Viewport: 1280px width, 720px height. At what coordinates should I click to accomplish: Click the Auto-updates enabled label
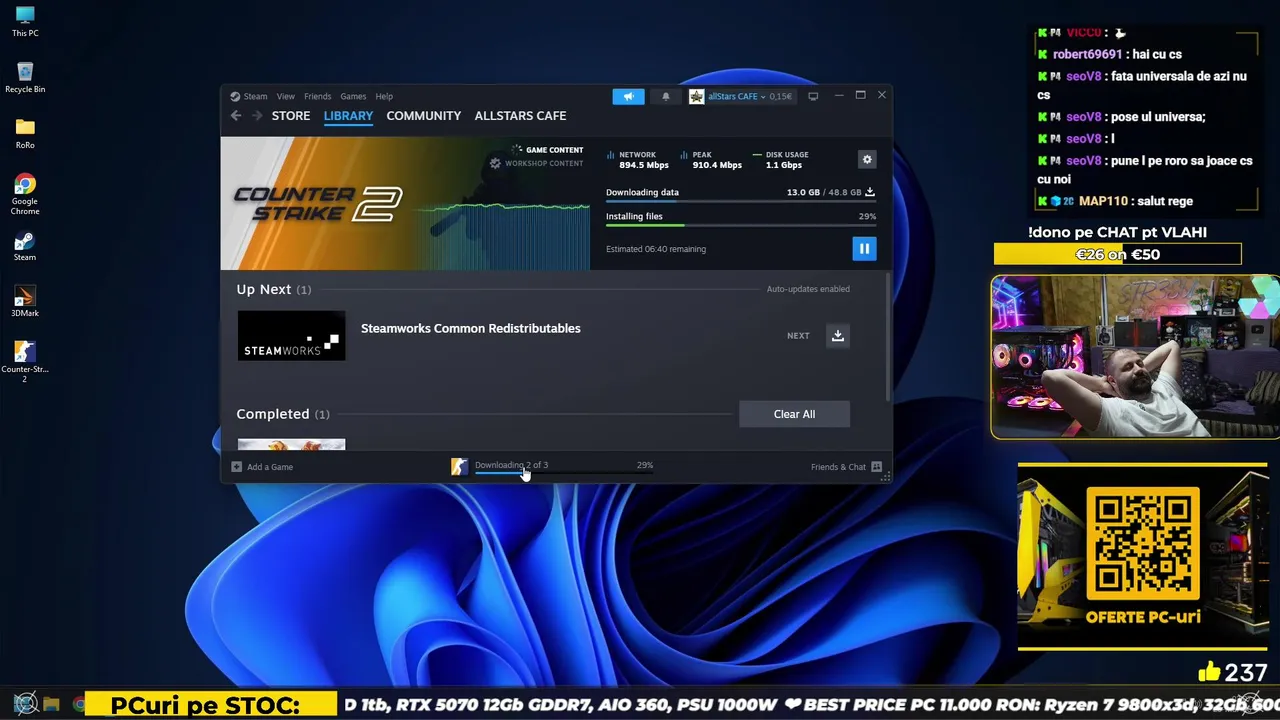pos(808,289)
